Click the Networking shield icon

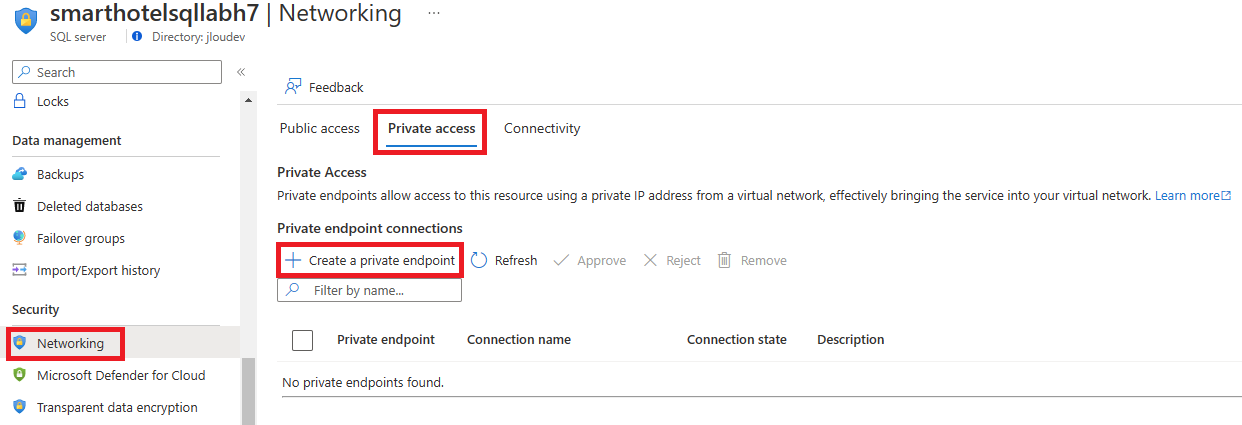tap(19, 343)
